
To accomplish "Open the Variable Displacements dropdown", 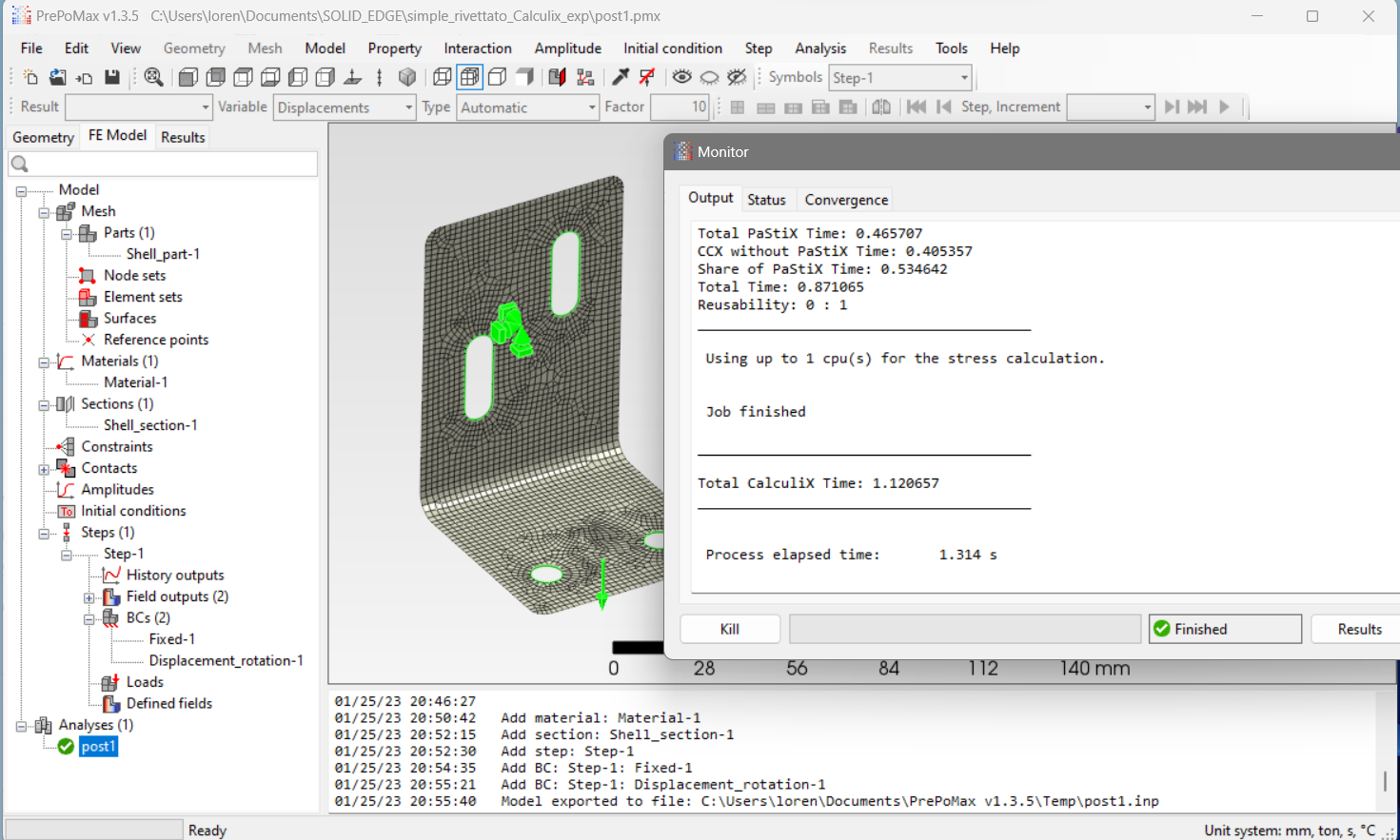I will coord(408,107).
